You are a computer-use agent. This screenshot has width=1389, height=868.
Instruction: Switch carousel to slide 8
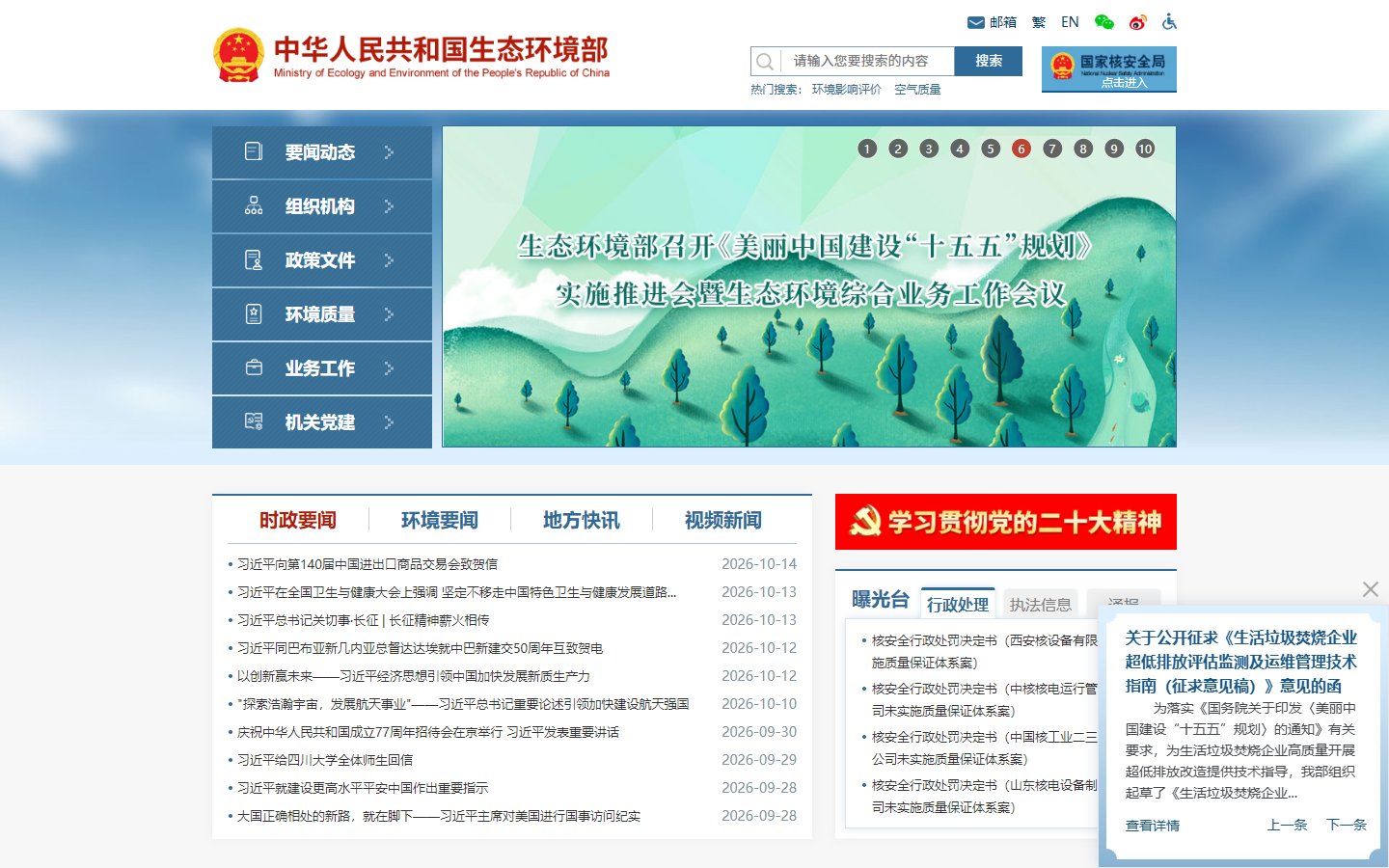tap(1083, 149)
